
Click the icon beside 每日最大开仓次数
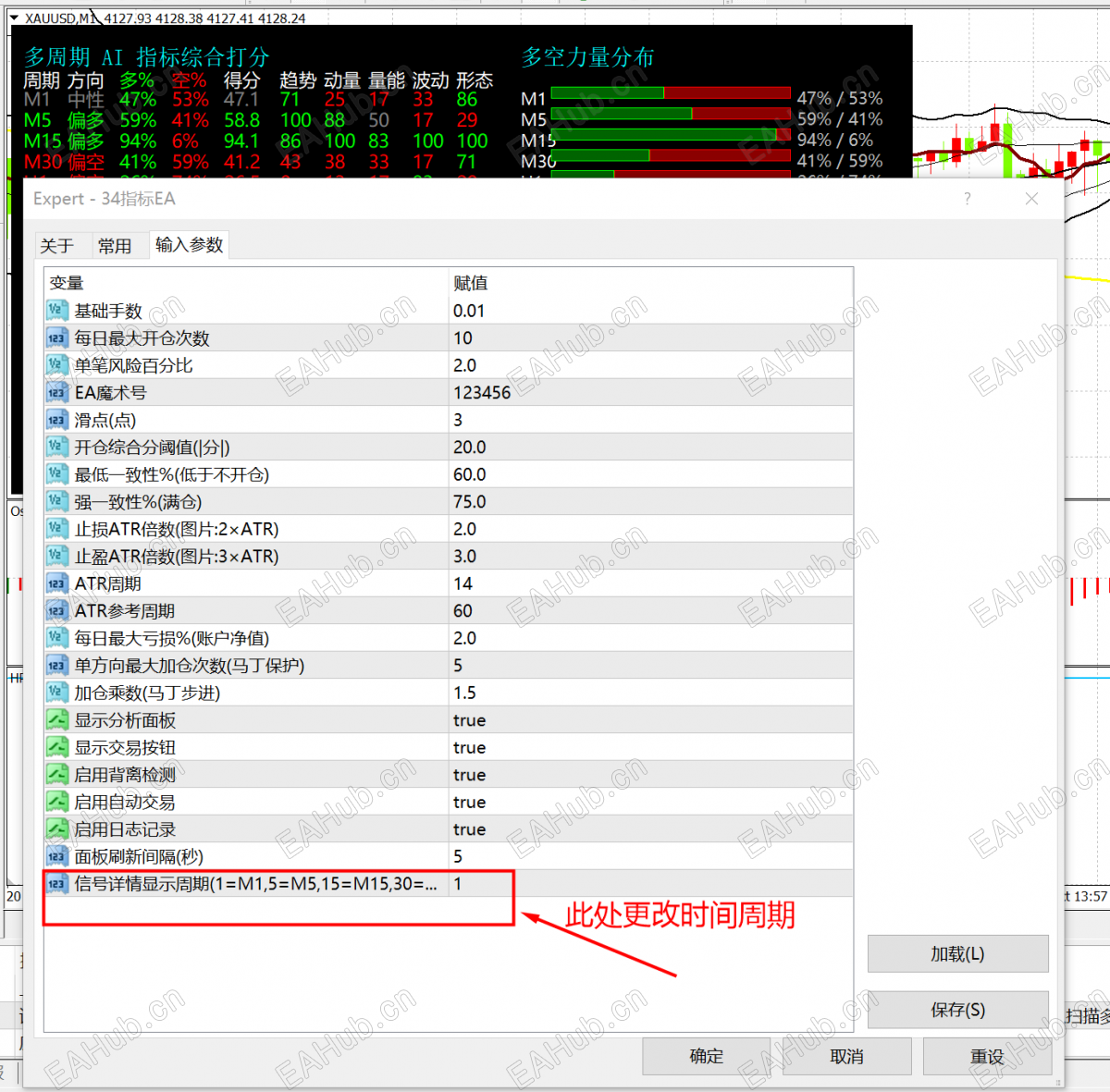click(x=56, y=338)
